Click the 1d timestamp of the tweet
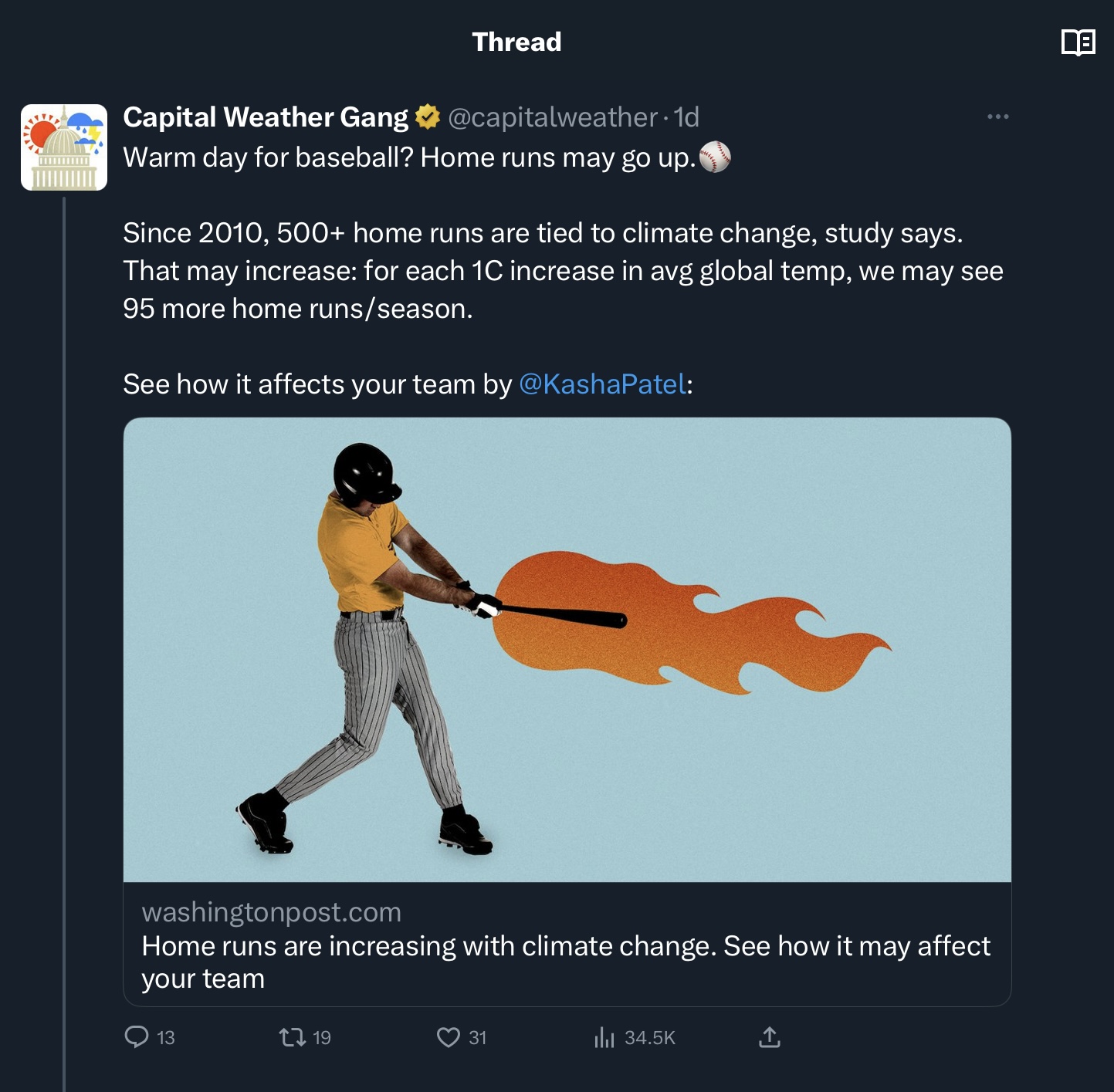This screenshot has height=1092, width=1114. [686, 117]
